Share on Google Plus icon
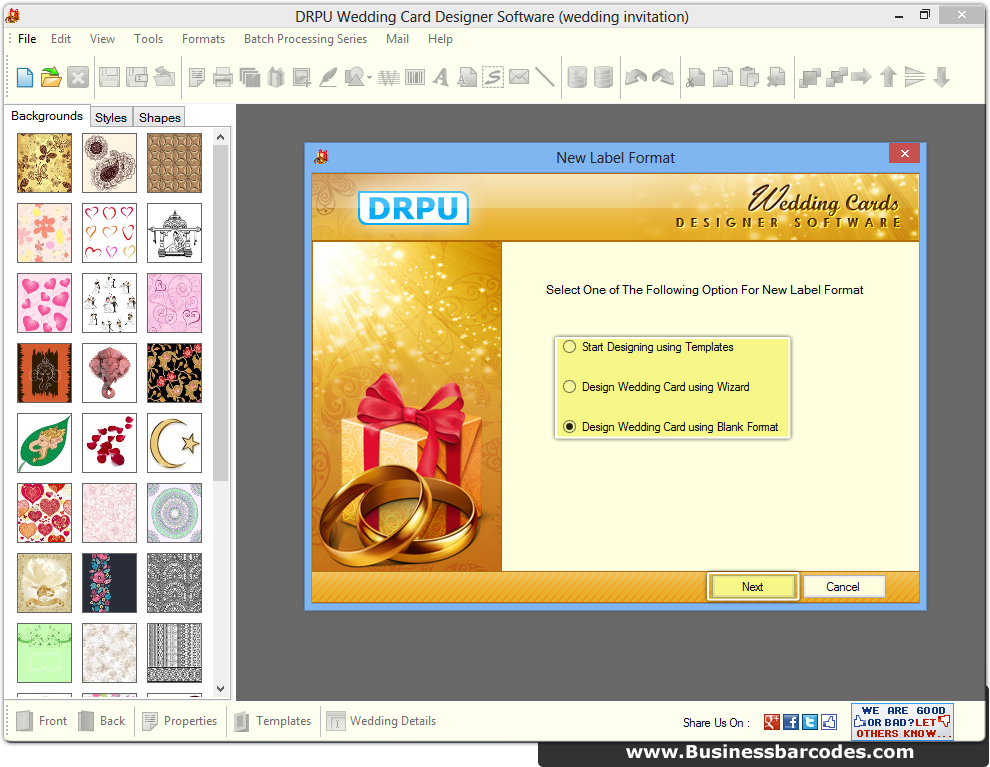990x767 pixels. [x=772, y=722]
